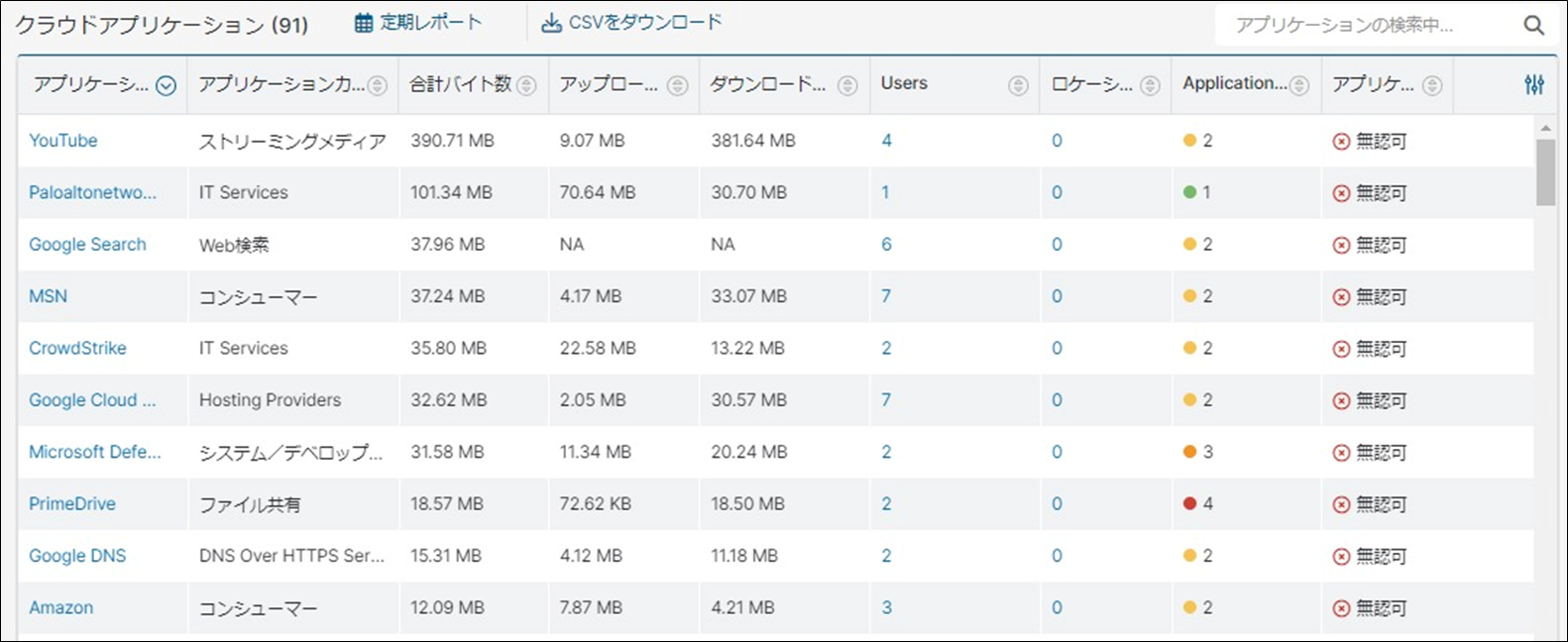Sort by the download column
Viewport: 1568px width, 642px height.
[847, 86]
